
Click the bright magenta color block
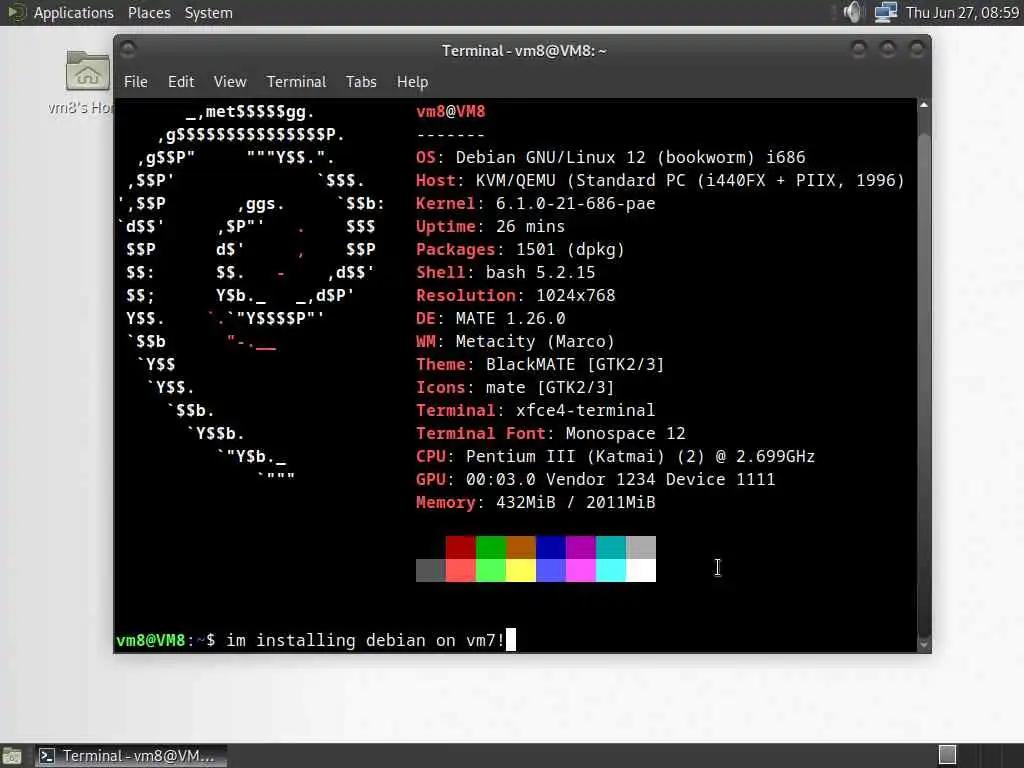click(581, 570)
